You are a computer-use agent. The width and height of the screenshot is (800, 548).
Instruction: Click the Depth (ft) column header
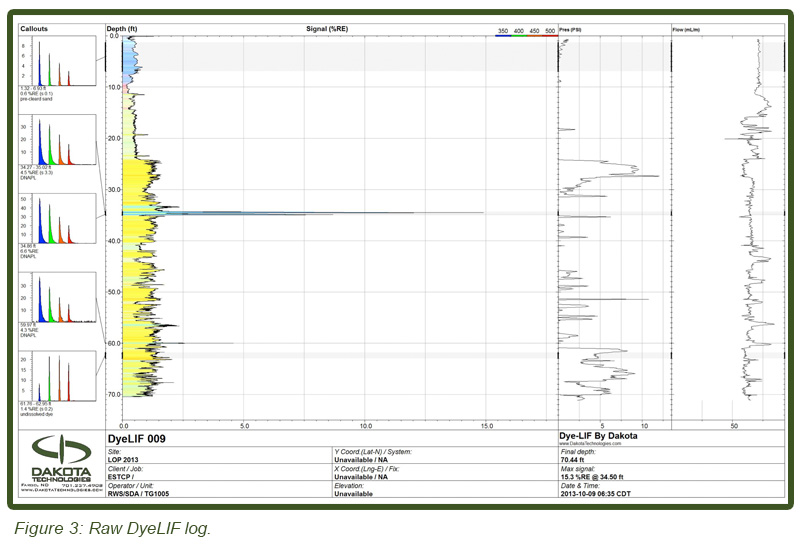(x=122, y=30)
